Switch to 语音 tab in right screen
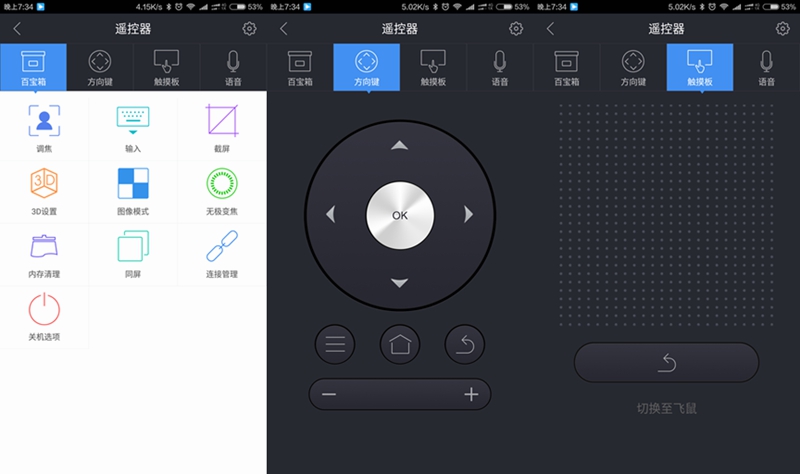800x474 pixels. (x=766, y=67)
